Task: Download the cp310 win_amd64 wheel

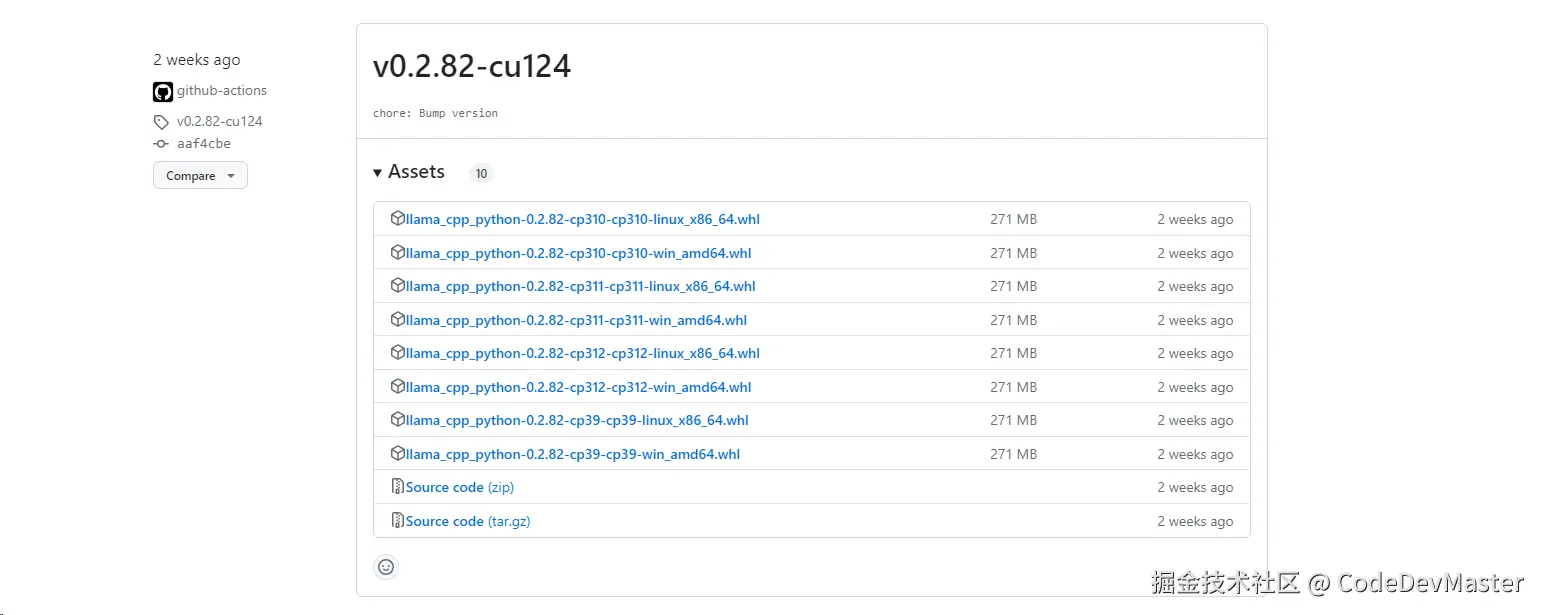Action: pos(578,253)
